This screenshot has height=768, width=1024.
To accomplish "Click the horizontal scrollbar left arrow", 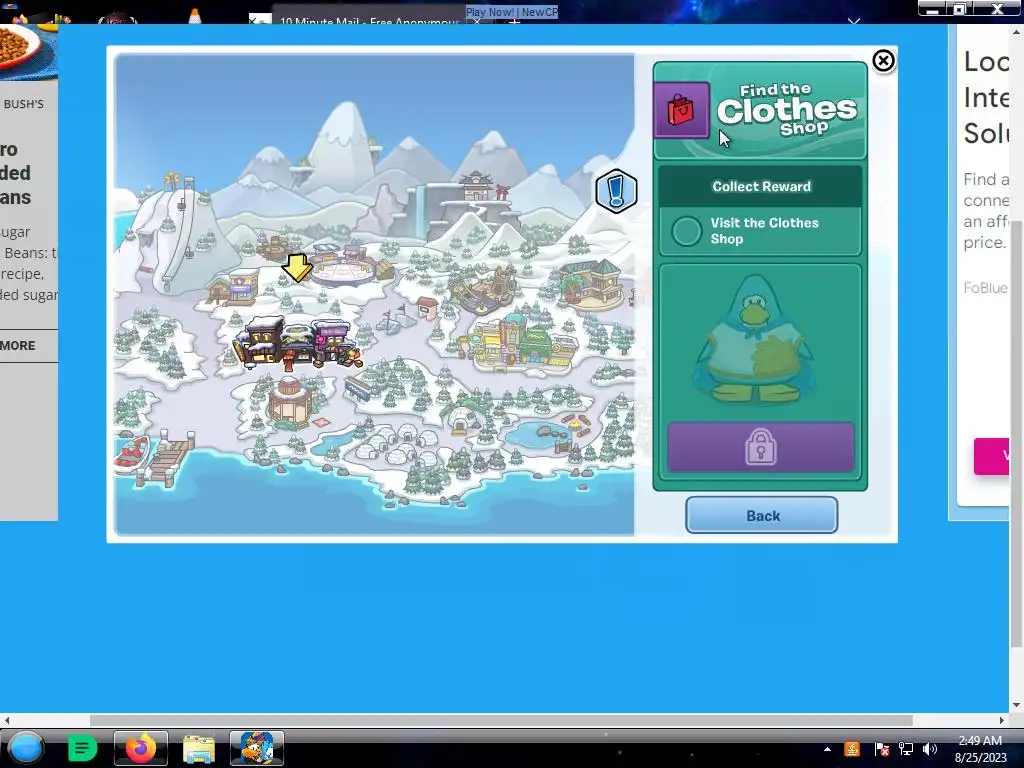I will (7, 720).
